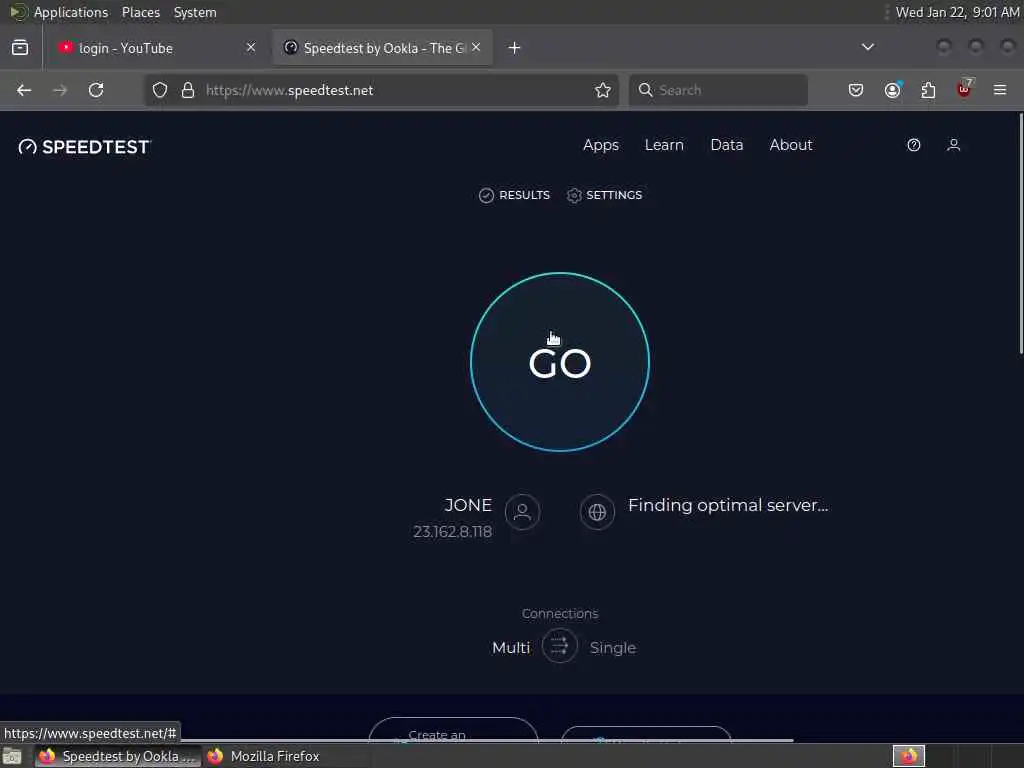The image size is (1024, 768).
Task: Click show desktop icon in bottom panel
Action: tap(12, 756)
